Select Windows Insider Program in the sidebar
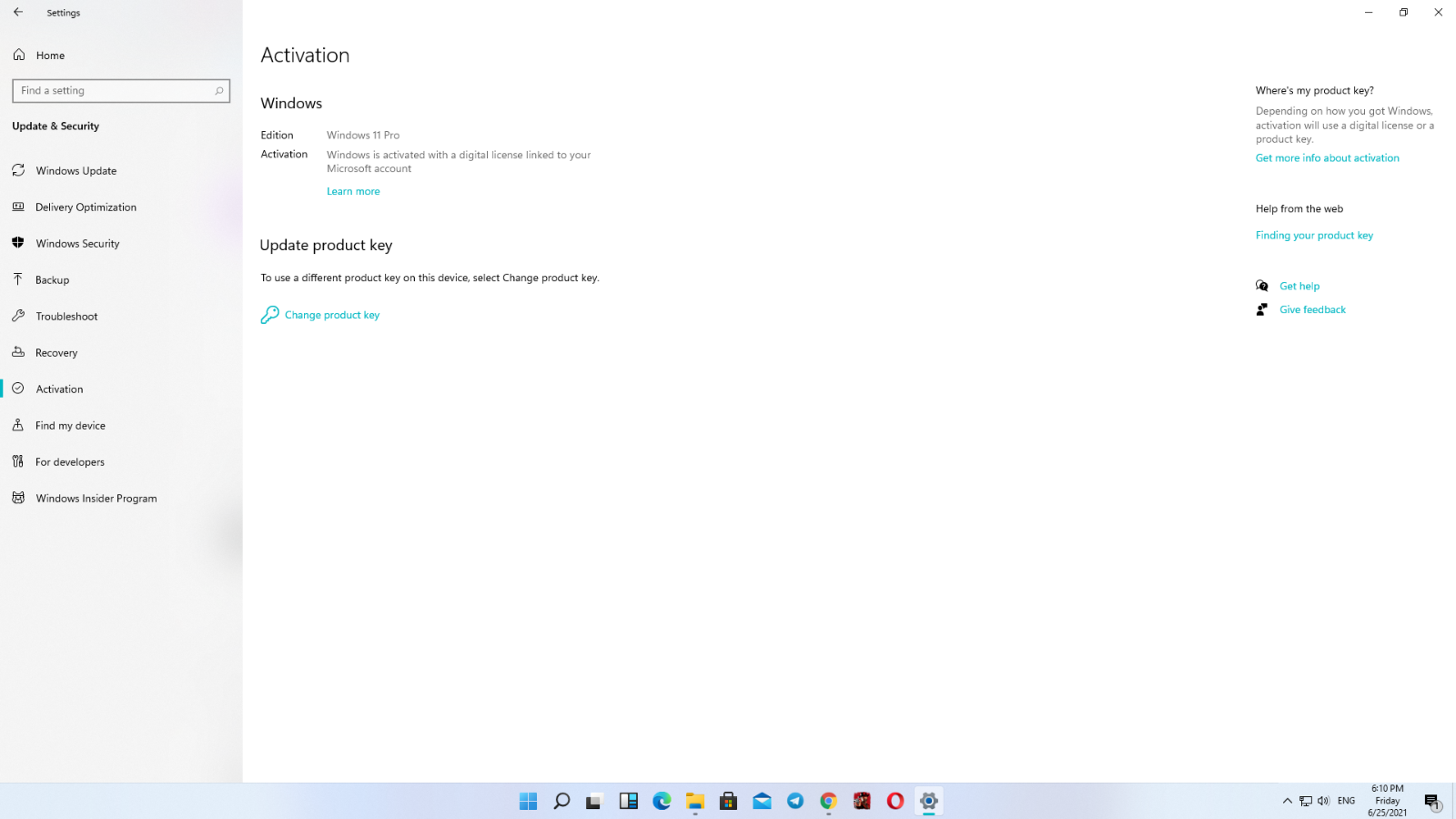Image resolution: width=1456 pixels, height=819 pixels. point(96,498)
